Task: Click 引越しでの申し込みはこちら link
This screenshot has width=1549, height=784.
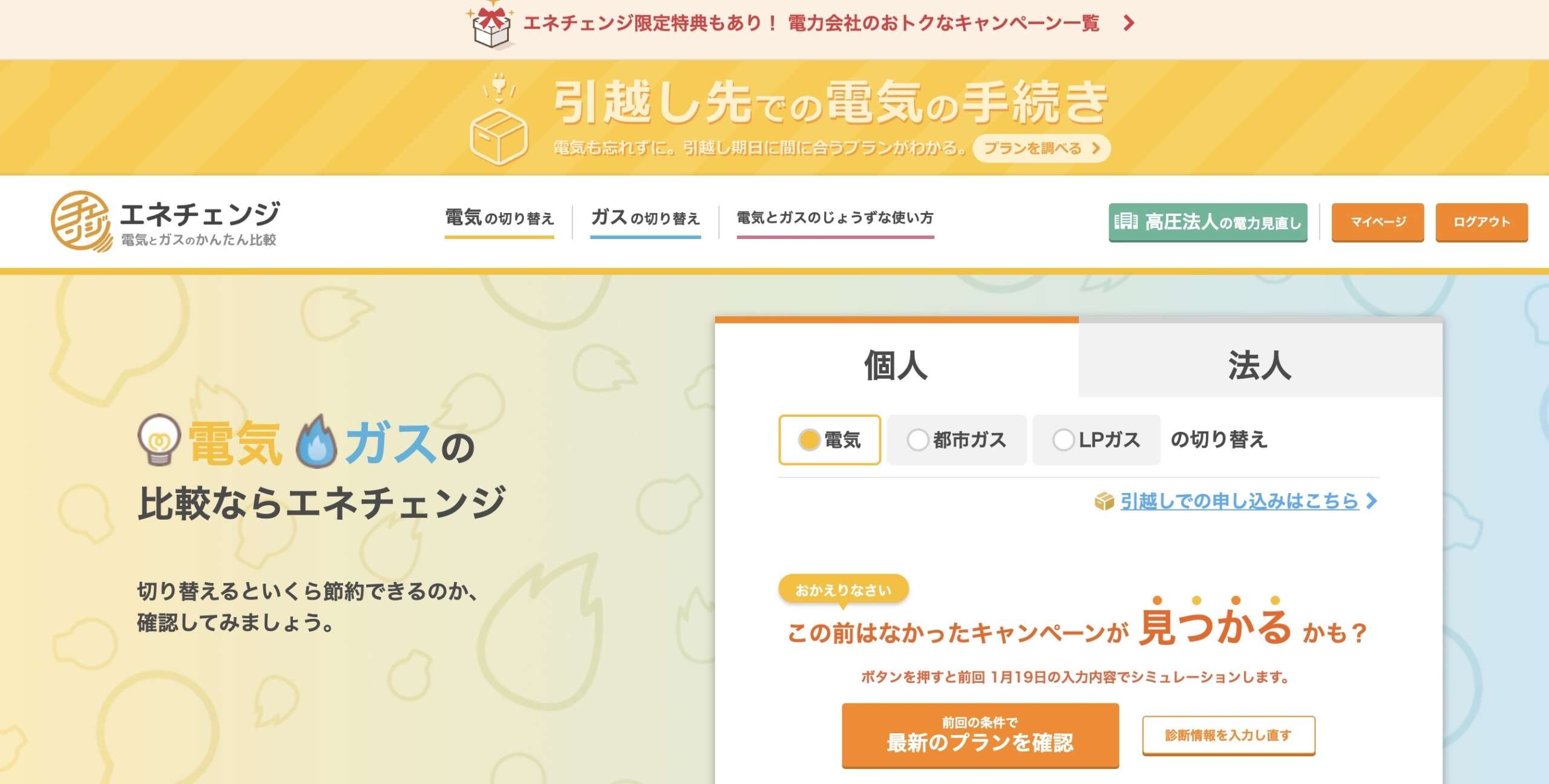Action: pos(1239,501)
